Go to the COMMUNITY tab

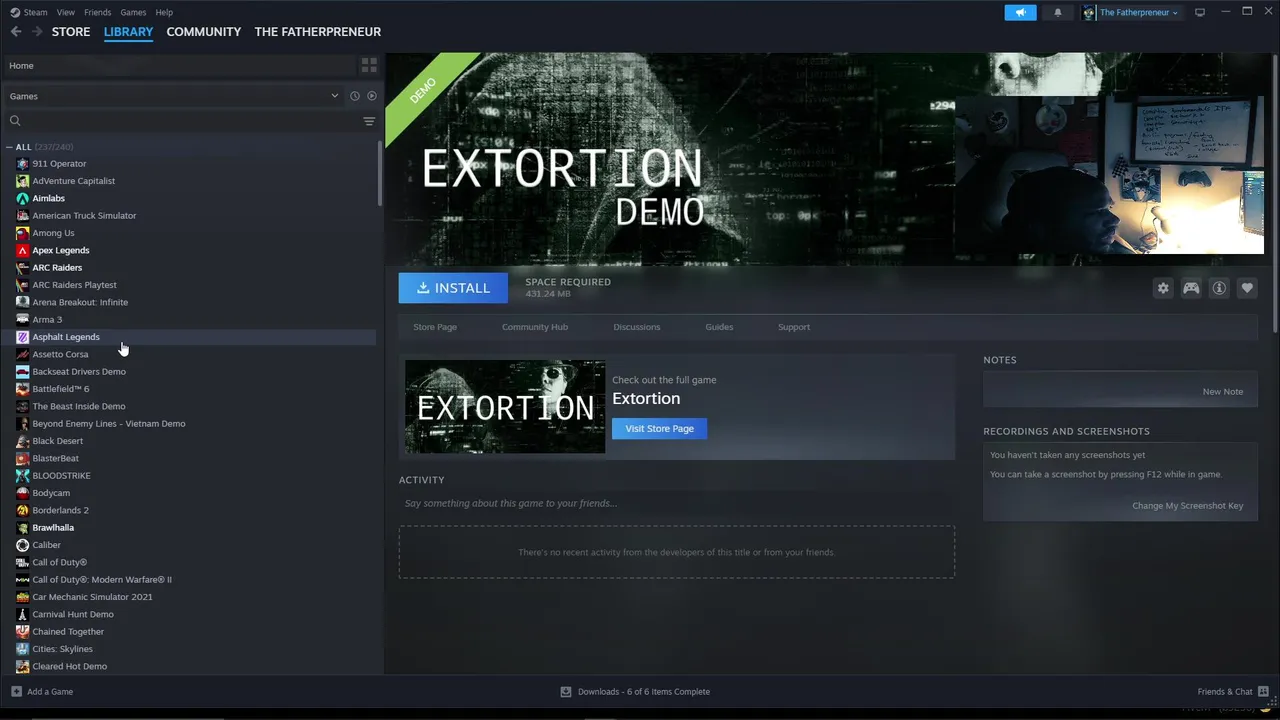[204, 32]
